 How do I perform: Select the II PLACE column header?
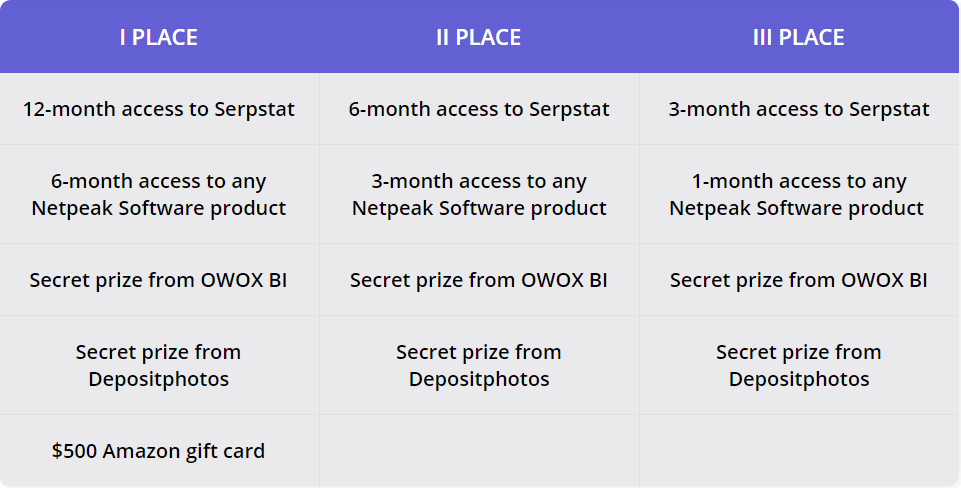point(479,37)
